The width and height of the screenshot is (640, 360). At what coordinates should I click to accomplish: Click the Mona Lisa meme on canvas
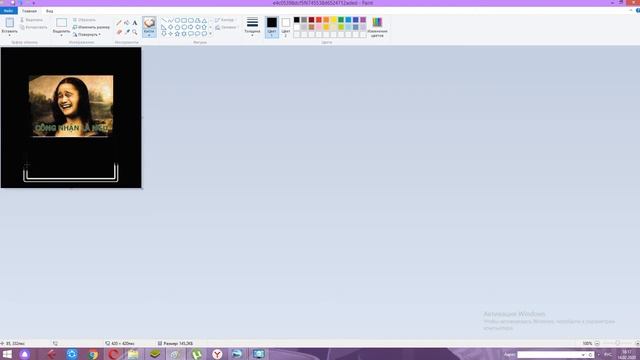tap(71, 106)
